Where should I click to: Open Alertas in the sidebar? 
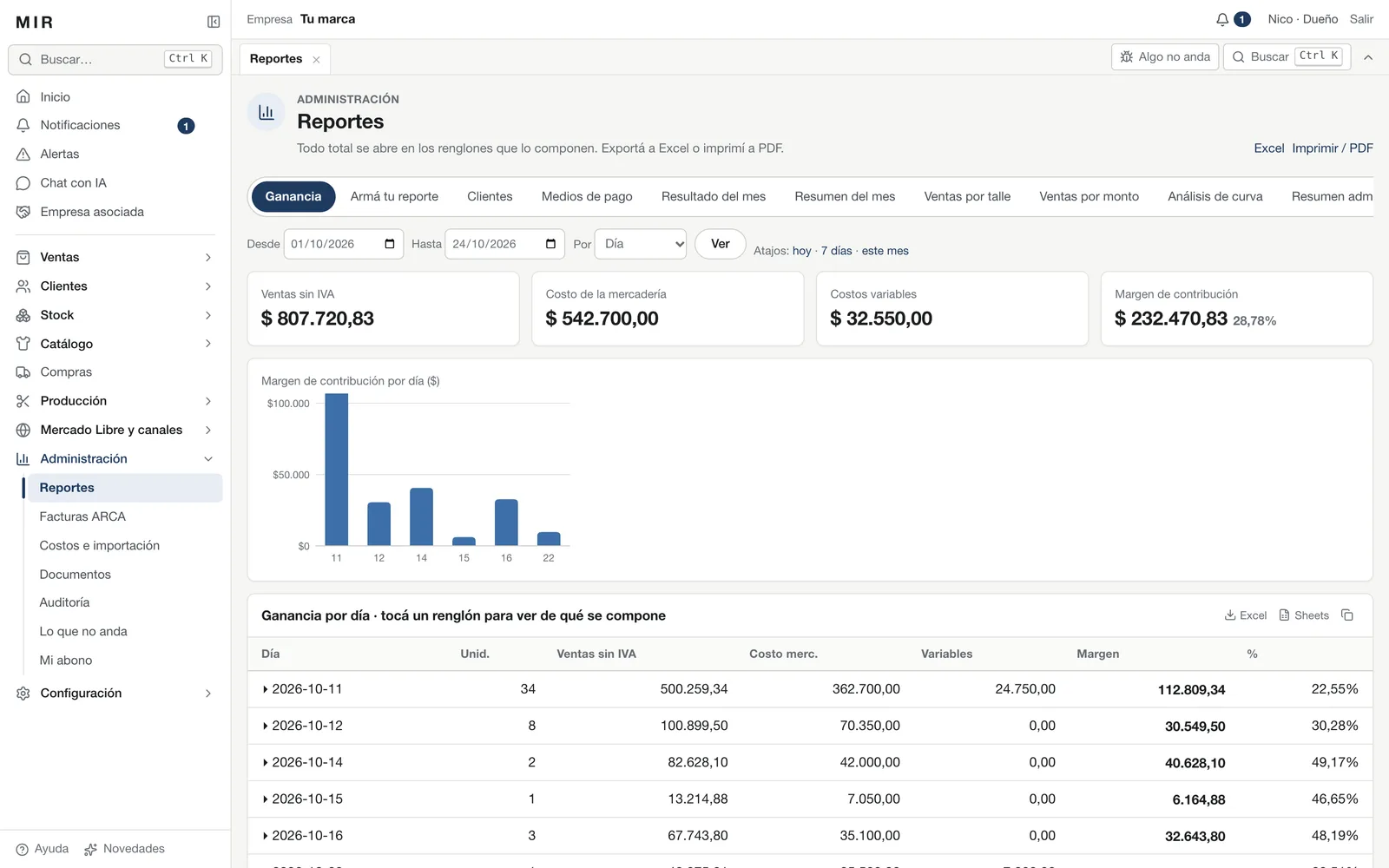click(115, 155)
